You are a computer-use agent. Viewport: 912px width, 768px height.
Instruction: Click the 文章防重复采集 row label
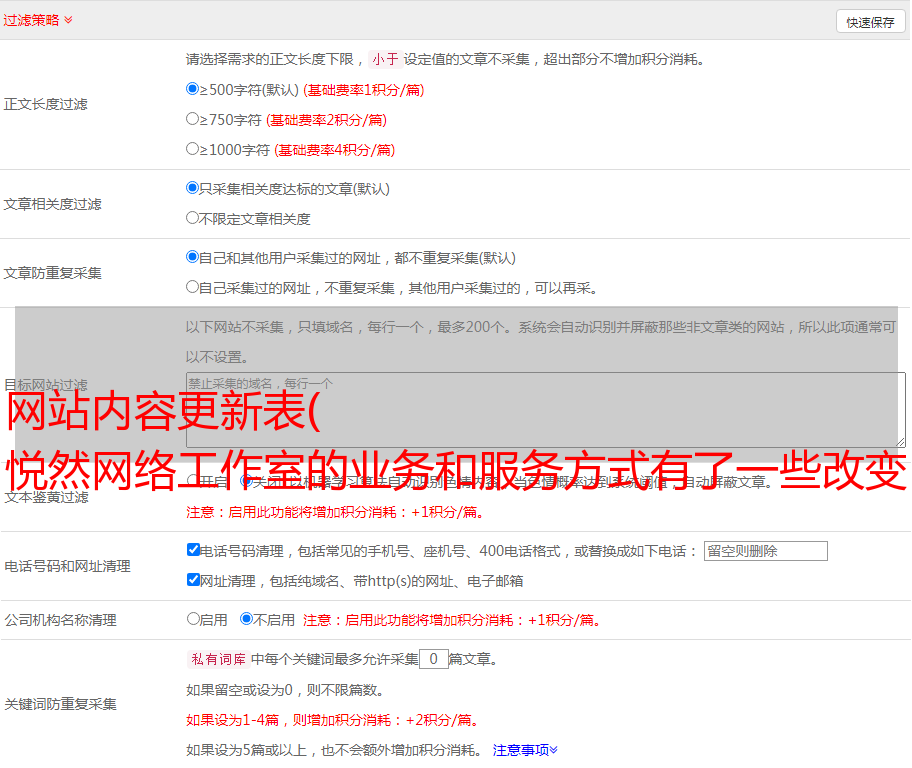[x=52, y=273]
